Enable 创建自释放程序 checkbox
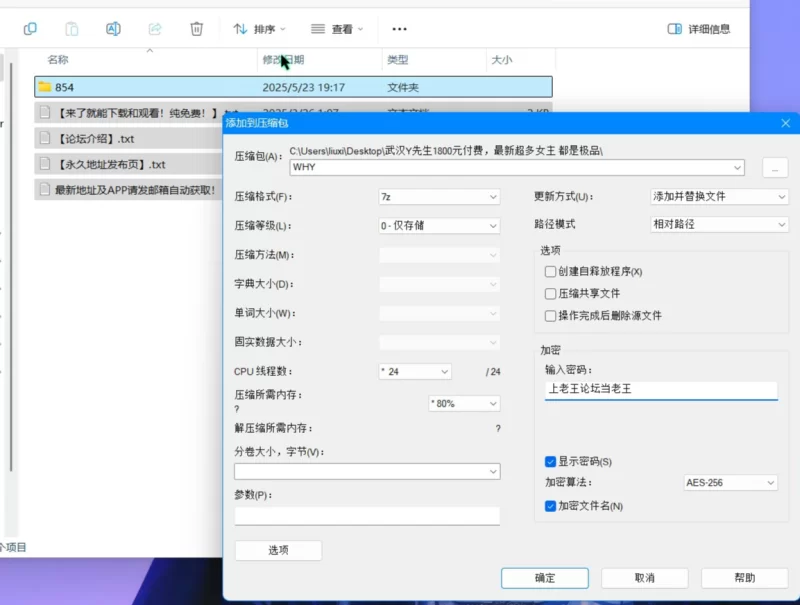This screenshot has height=605, width=800. pos(550,271)
